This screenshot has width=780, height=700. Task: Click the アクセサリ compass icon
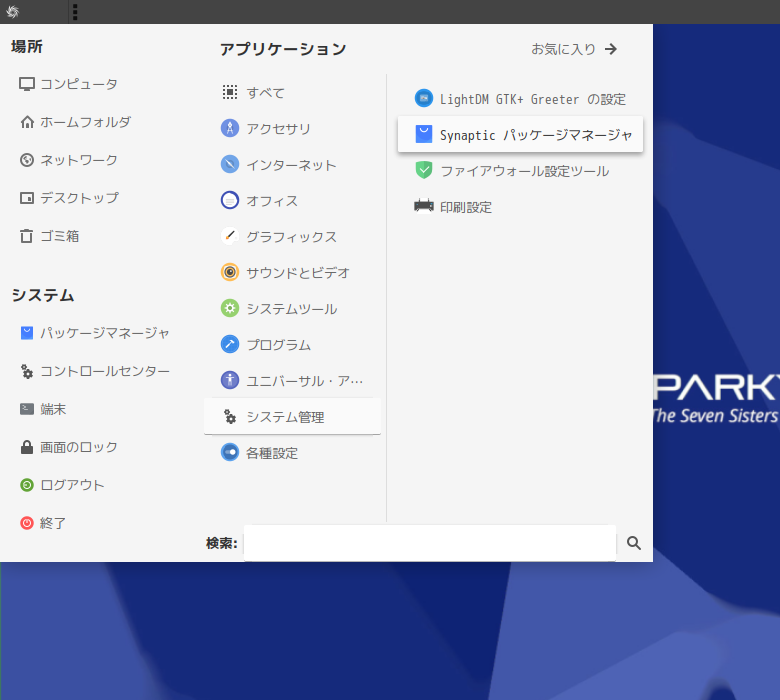[x=230, y=128]
